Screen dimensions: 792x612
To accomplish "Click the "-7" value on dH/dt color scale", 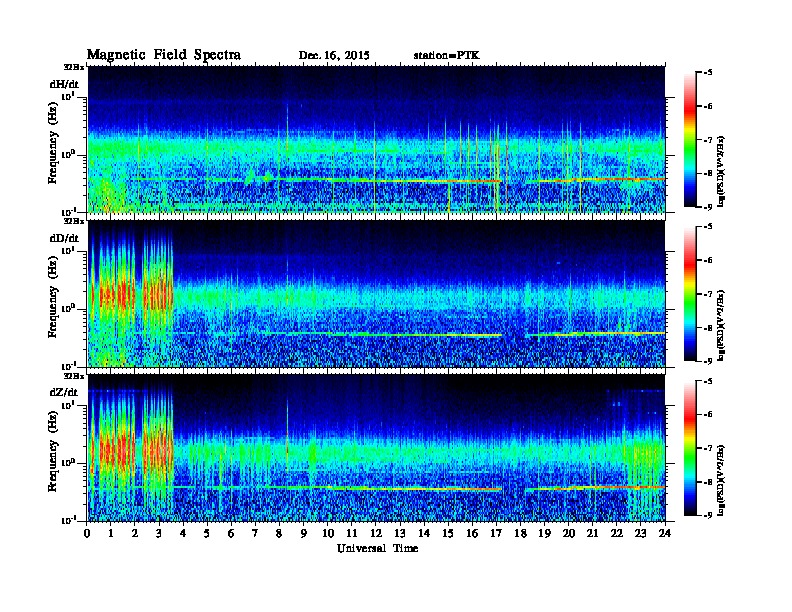I will [x=708, y=140].
